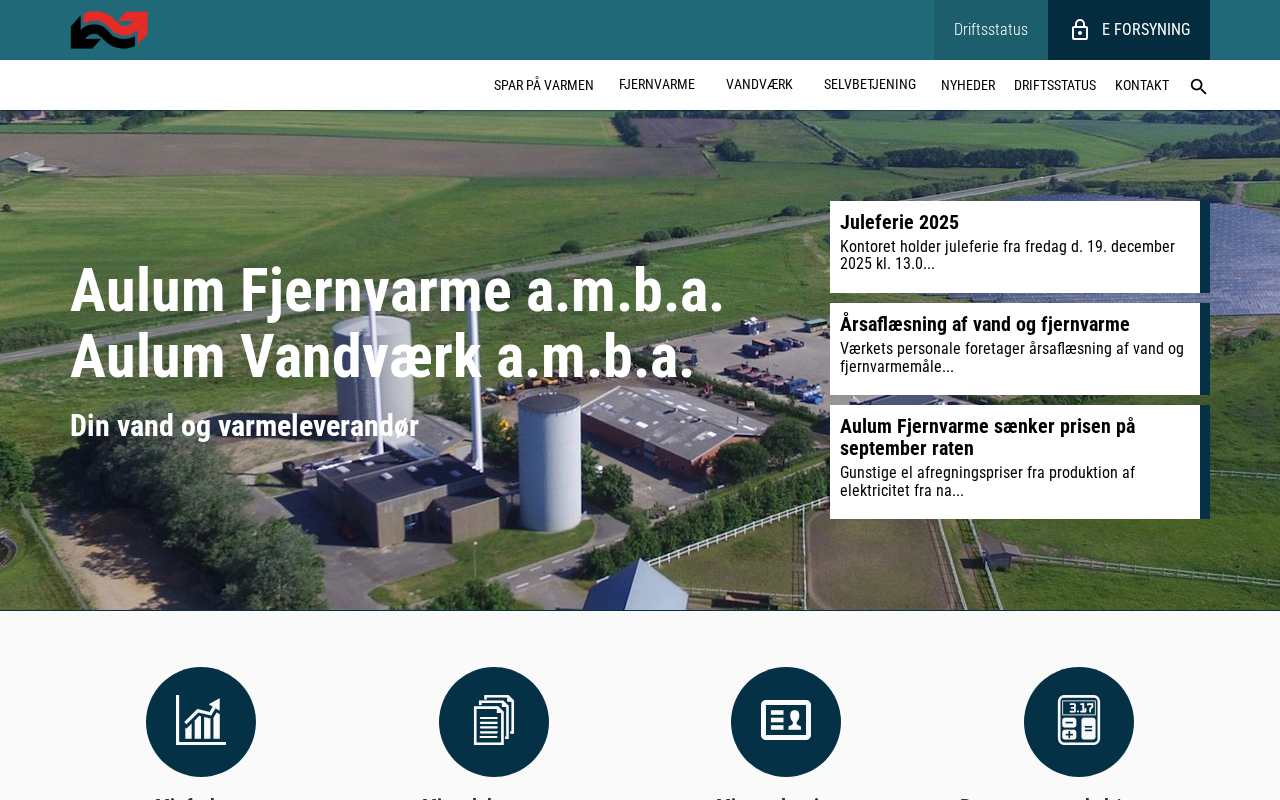Go to the KONTAKT page
1280x800 pixels.
[1142, 86]
